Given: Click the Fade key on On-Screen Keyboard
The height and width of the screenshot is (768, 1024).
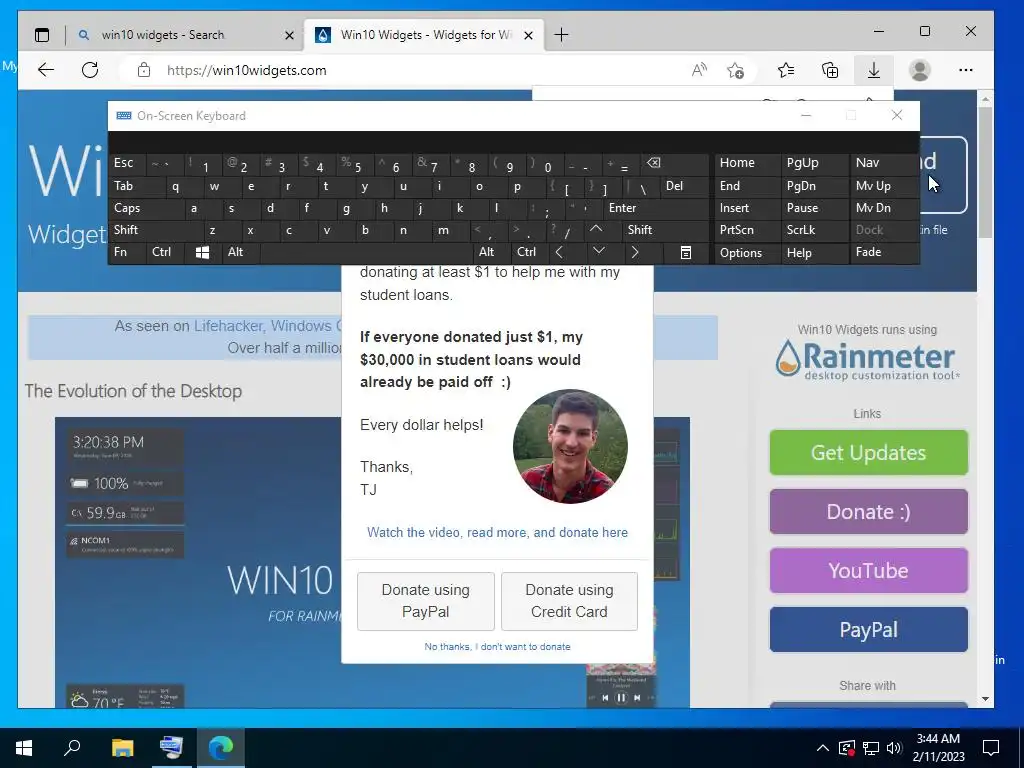Looking at the screenshot, I should point(884,252).
